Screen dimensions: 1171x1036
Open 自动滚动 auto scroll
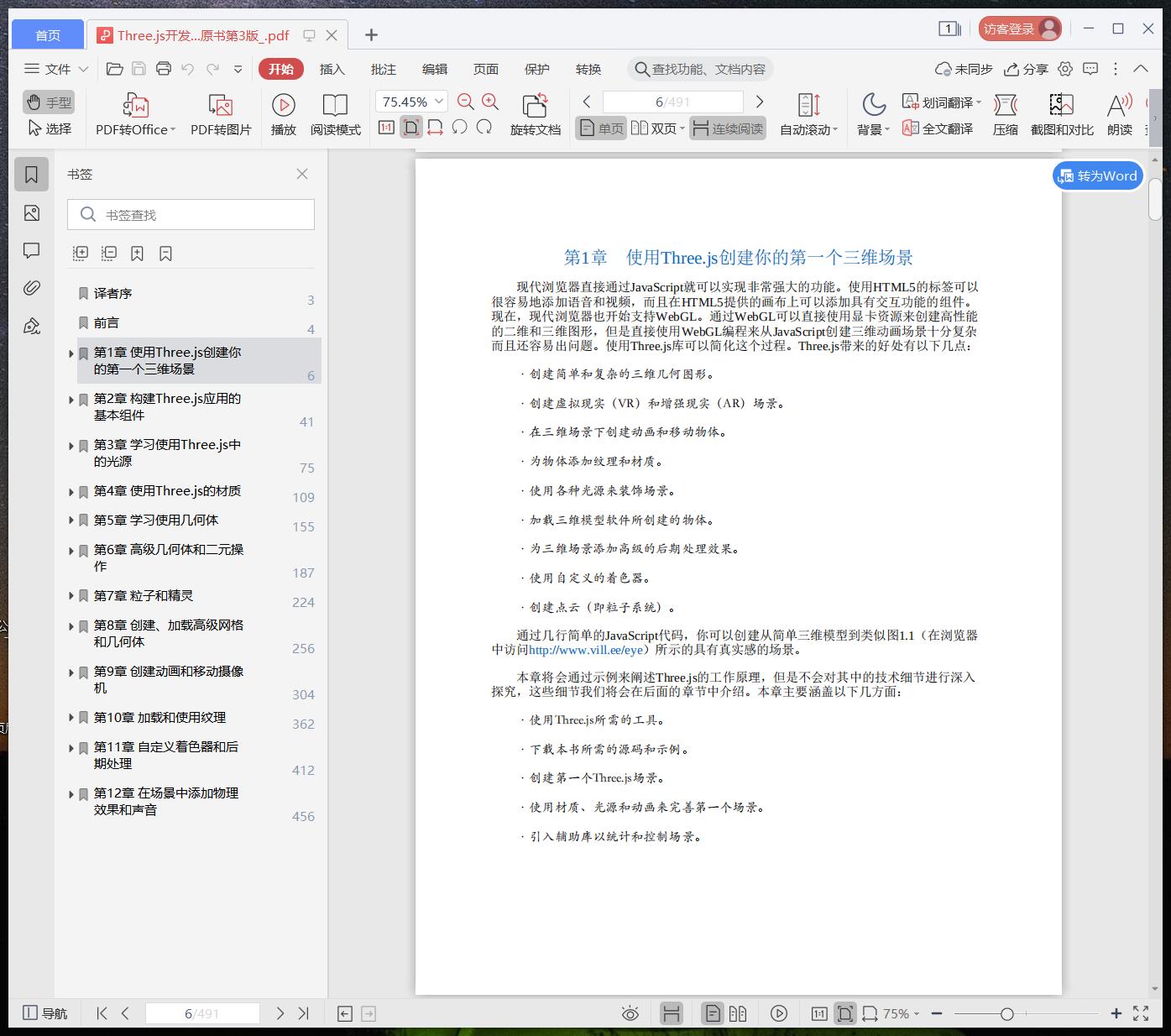[x=809, y=114]
